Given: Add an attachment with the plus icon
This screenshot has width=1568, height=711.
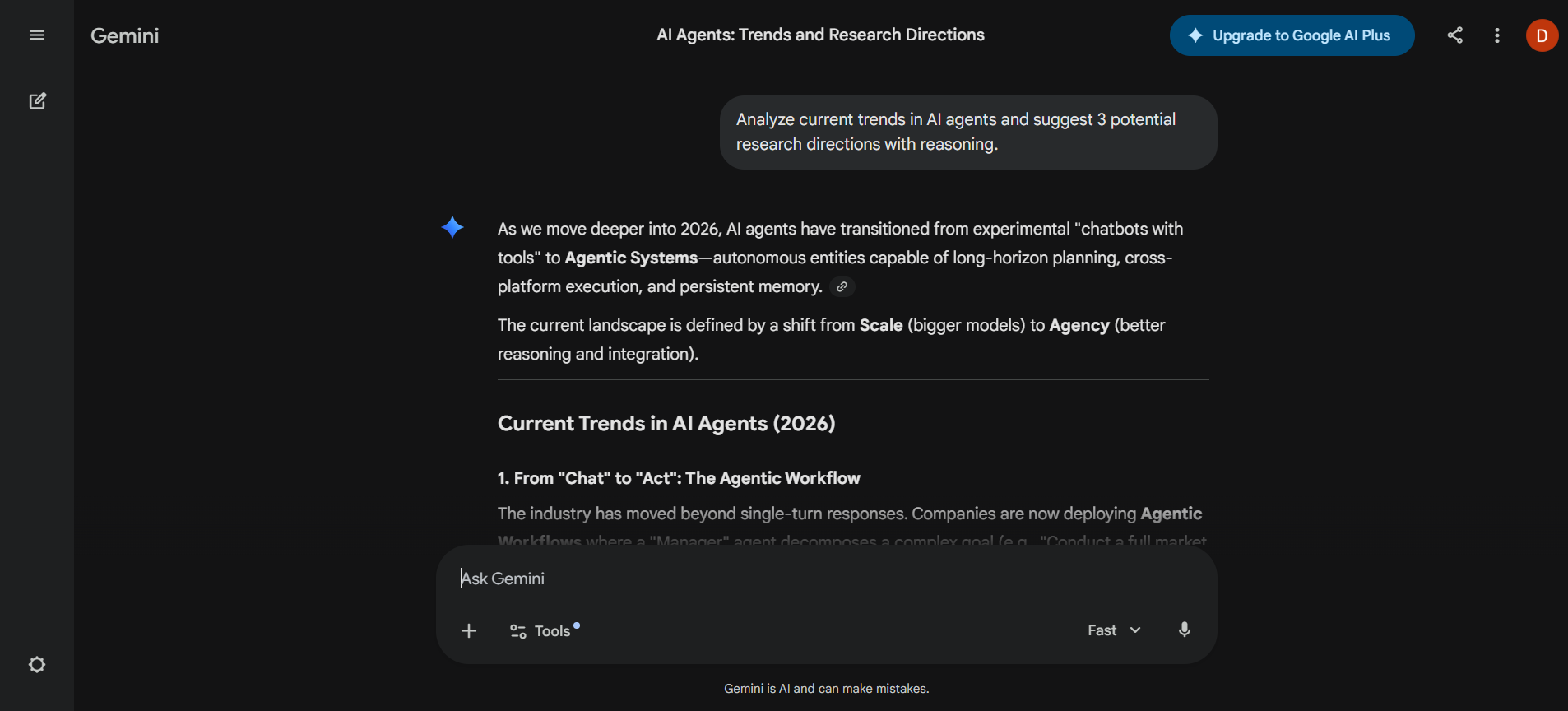Looking at the screenshot, I should click(x=468, y=630).
